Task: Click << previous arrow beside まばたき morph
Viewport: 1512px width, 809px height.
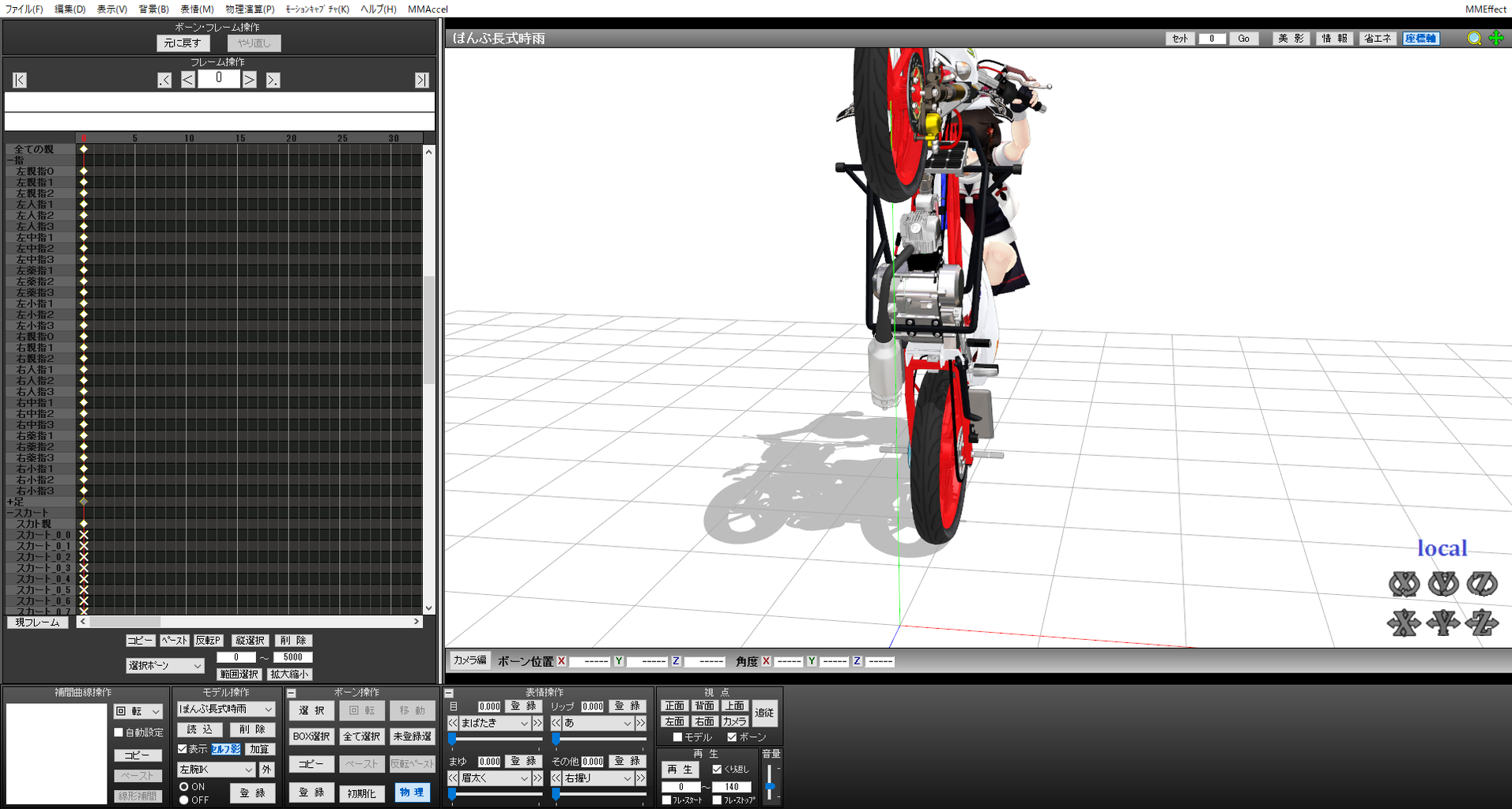Action: tap(453, 723)
